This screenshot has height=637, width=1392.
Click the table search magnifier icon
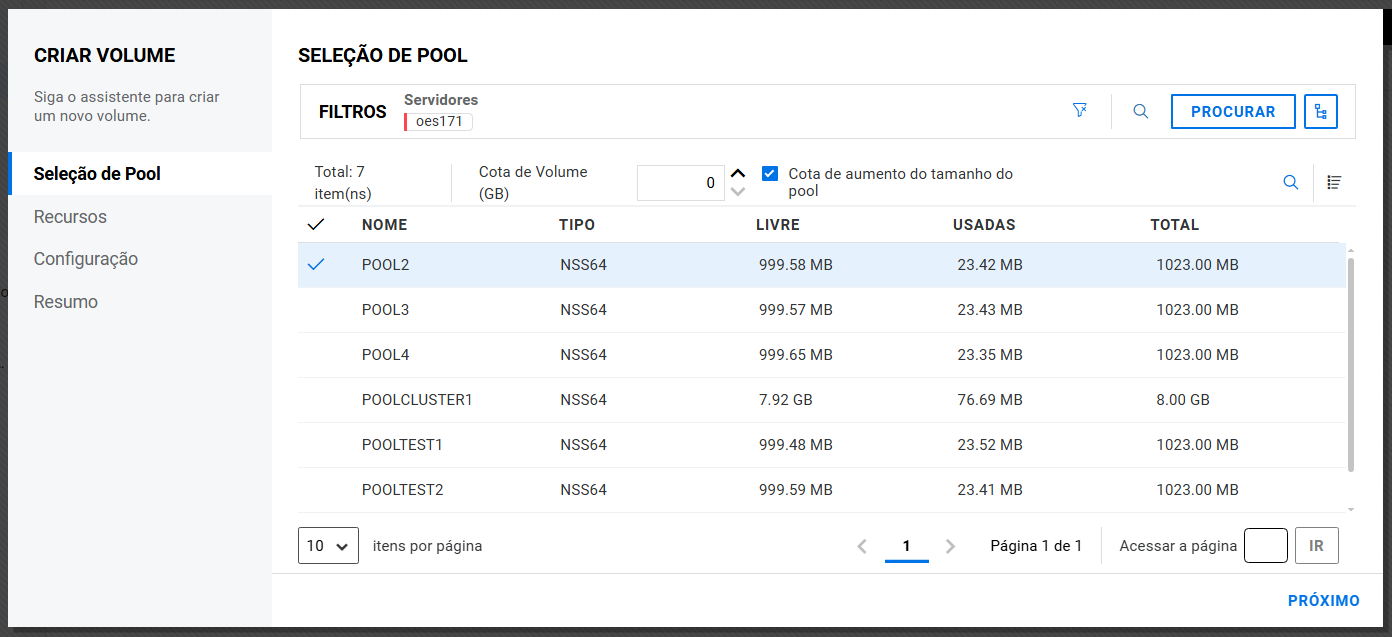click(1291, 182)
